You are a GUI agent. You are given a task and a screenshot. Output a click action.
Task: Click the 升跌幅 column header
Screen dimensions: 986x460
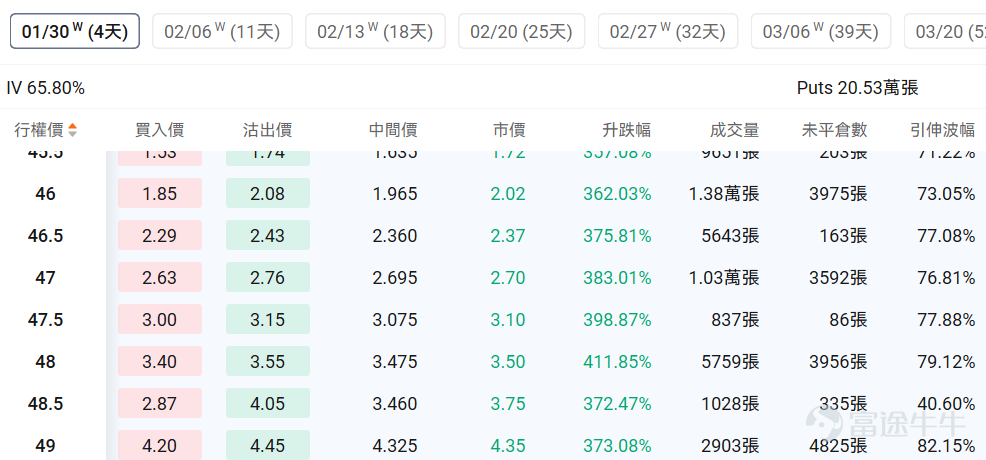(x=626, y=130)
